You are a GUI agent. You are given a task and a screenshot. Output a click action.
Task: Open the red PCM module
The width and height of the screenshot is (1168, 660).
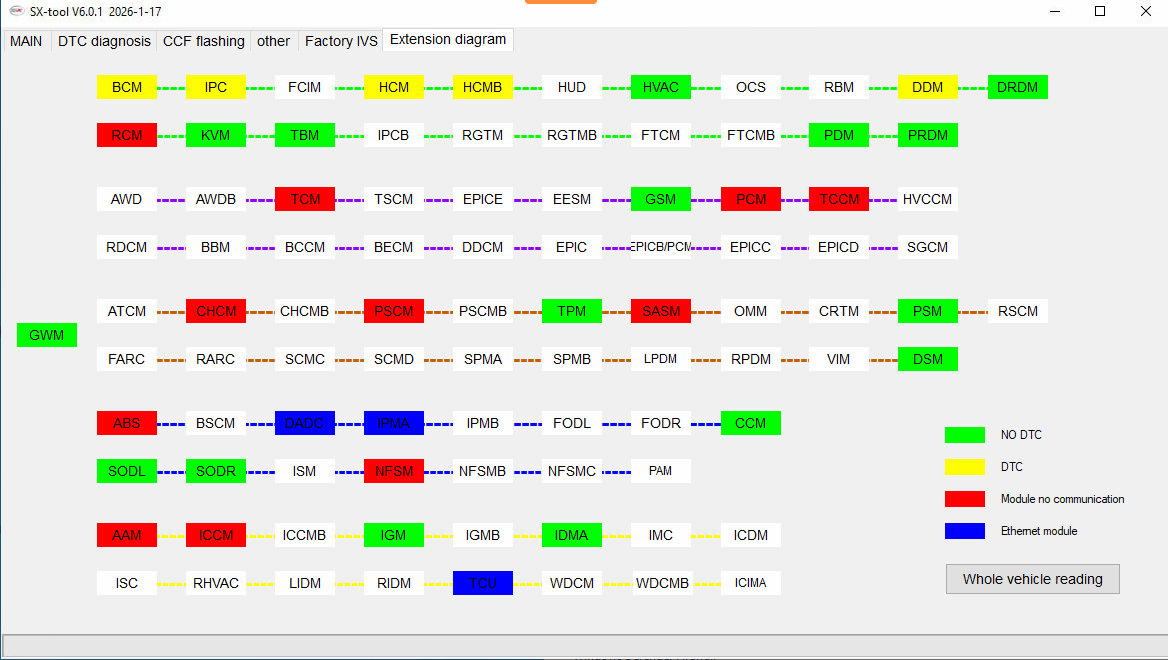[x=750, y=199]
